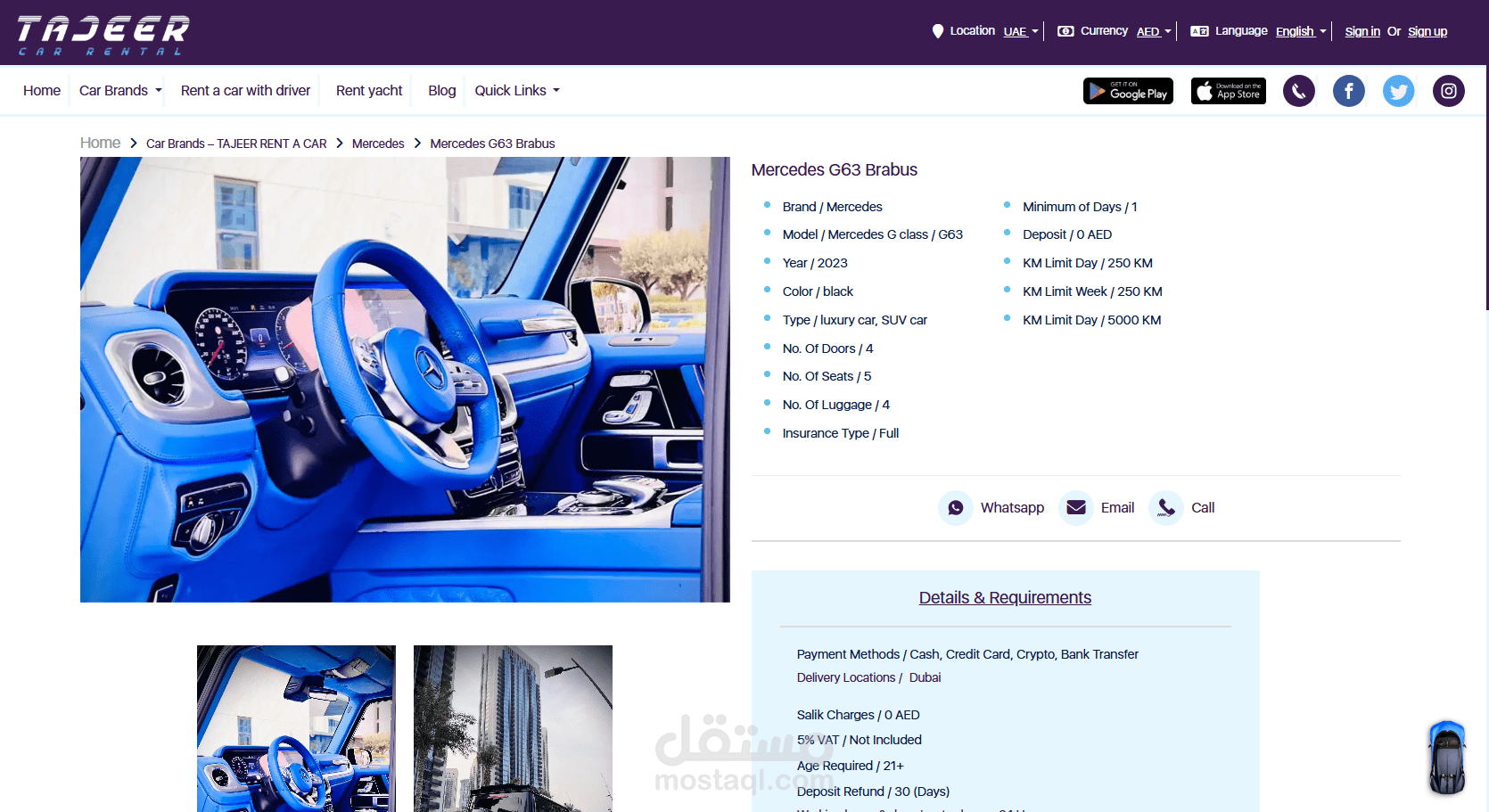
Task: Click the Email envelope icon
Action: (1076, 508)
